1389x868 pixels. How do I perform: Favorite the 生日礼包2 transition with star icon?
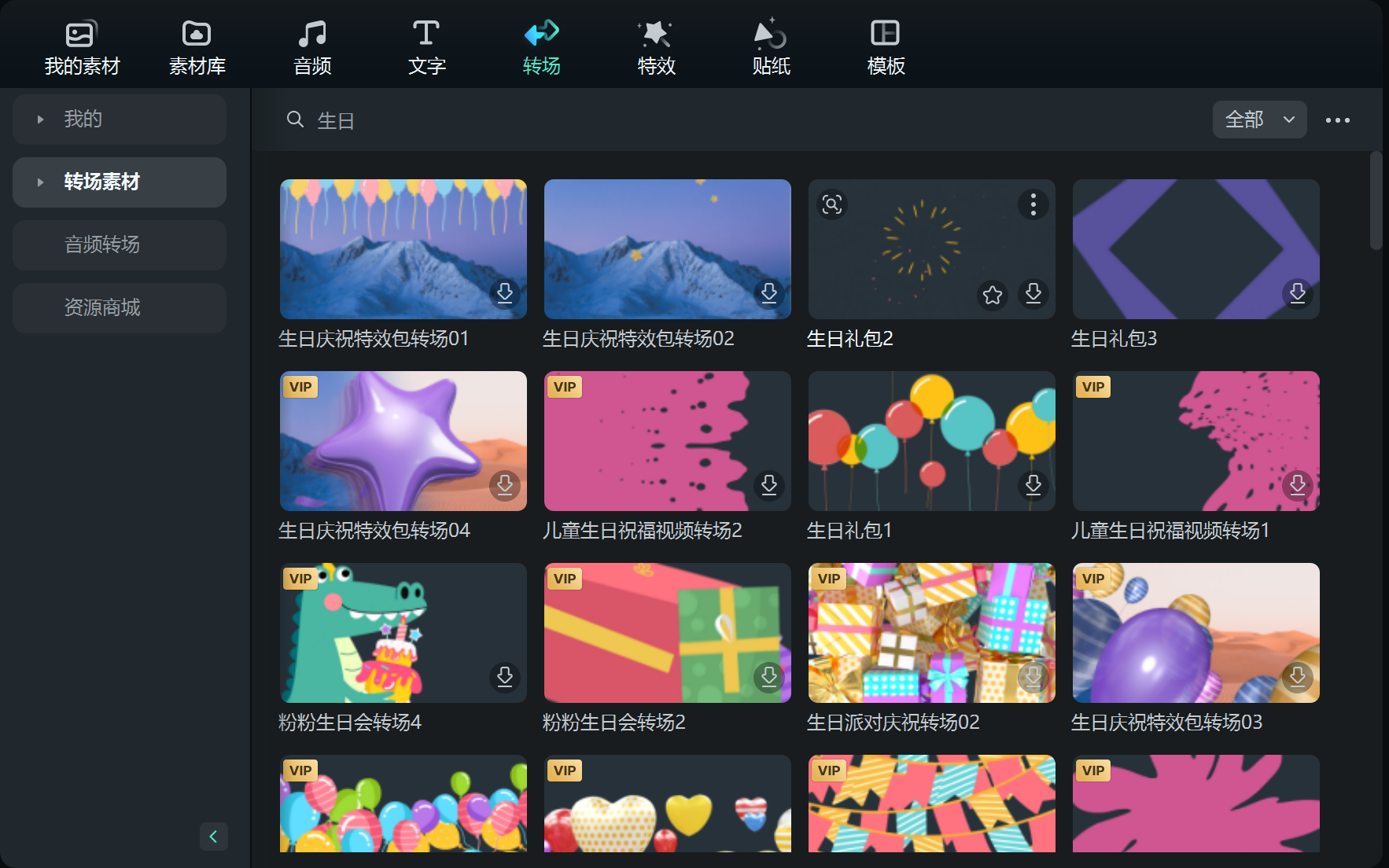pos(993,295)
